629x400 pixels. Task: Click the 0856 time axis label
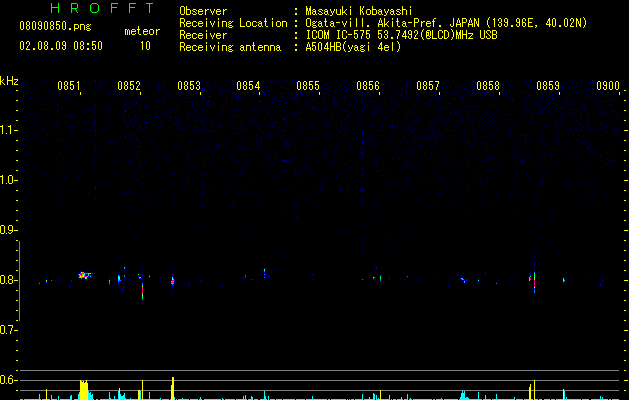pos(368,86)
